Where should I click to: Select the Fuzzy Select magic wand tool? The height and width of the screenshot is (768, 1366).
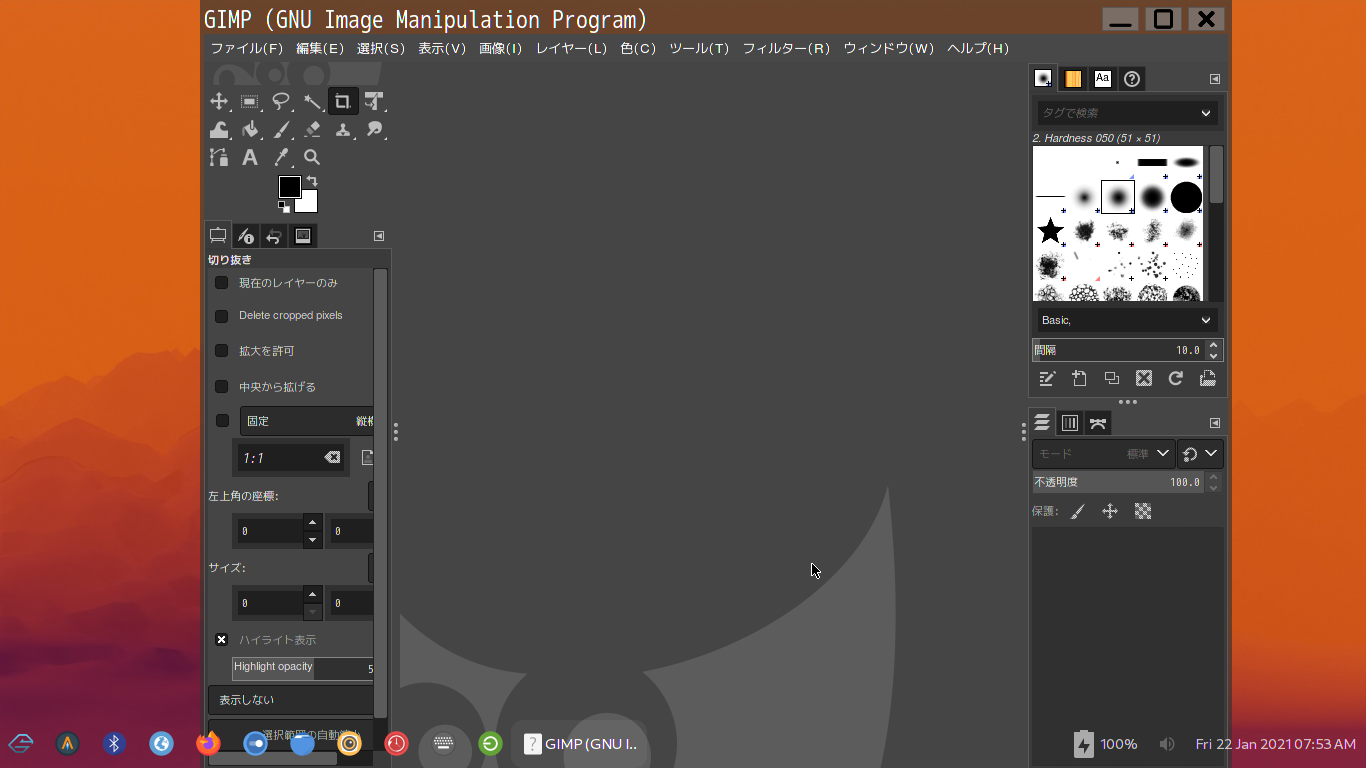tap(312, 101)
